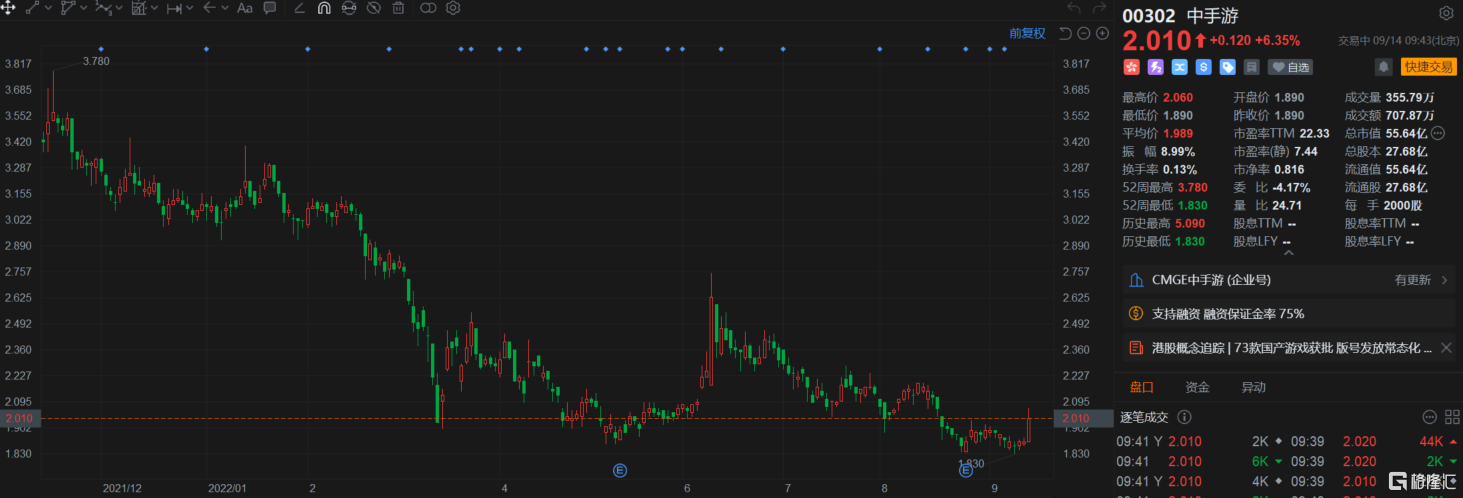The height and width of the screenshot is (498, 1463).
Task: Open quote panel settings gear
Action: (x=1446, y=14)
